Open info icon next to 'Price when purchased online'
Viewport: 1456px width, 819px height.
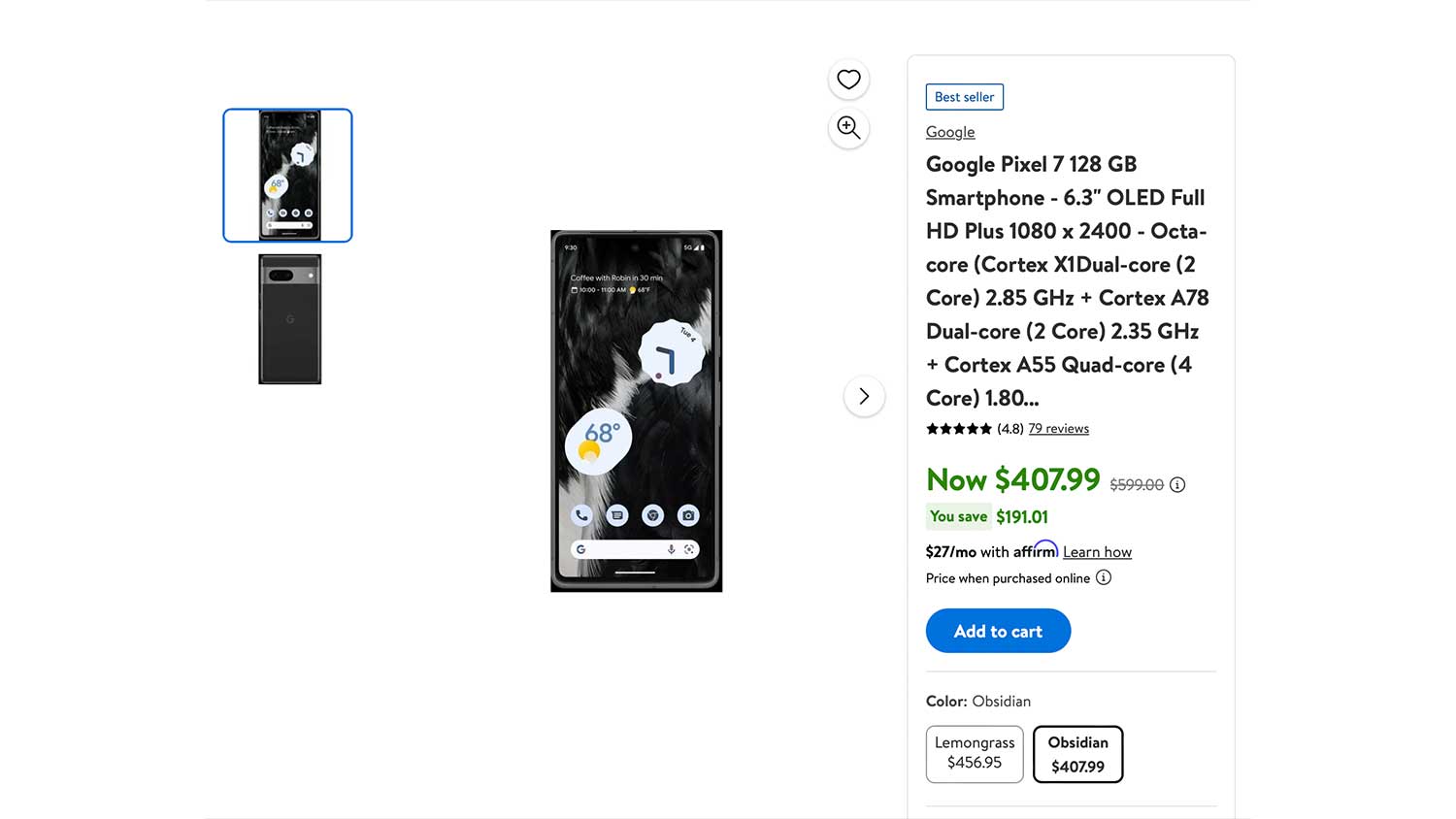(1104, 577)
